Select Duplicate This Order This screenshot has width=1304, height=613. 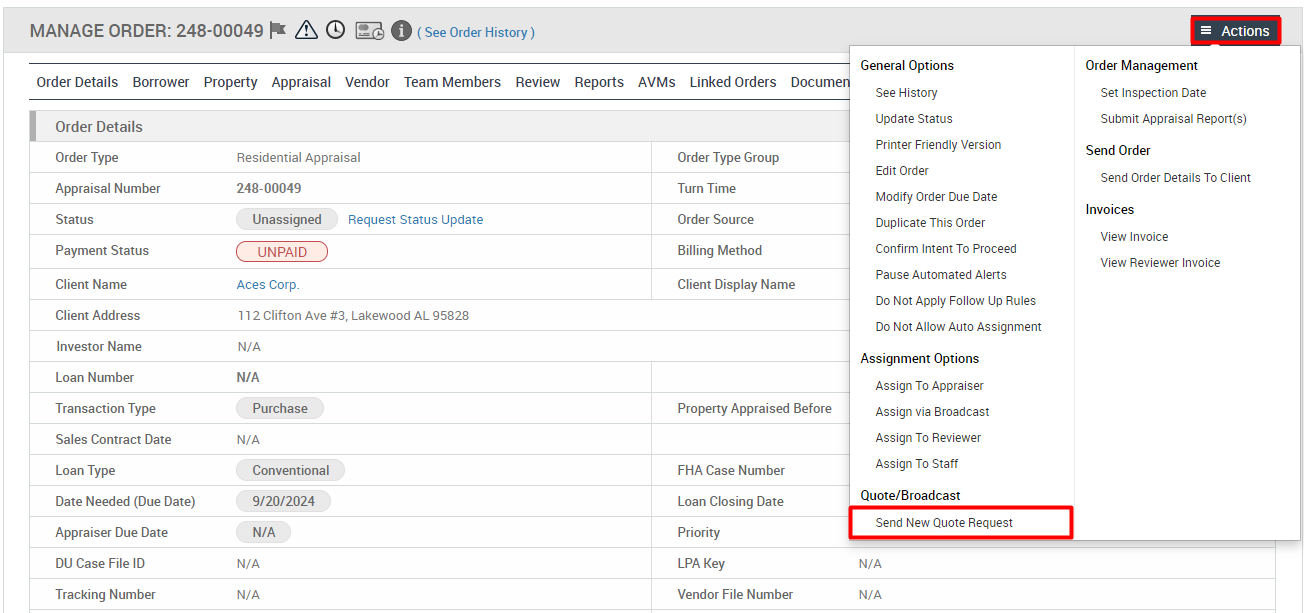[x=930, y=223]
